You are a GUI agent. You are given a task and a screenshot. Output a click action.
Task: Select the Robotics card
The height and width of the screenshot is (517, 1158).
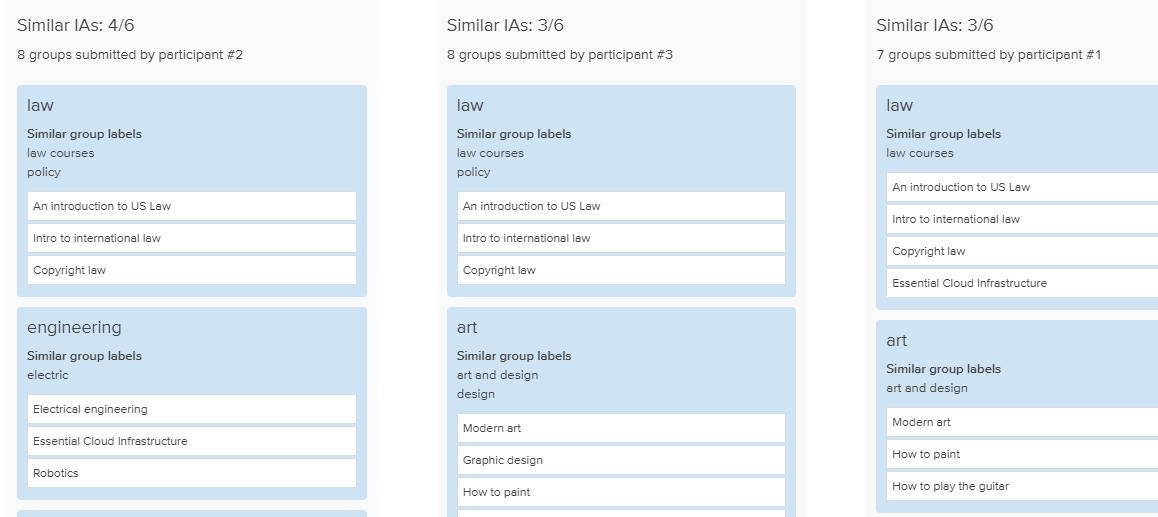(x=191, y=473)
